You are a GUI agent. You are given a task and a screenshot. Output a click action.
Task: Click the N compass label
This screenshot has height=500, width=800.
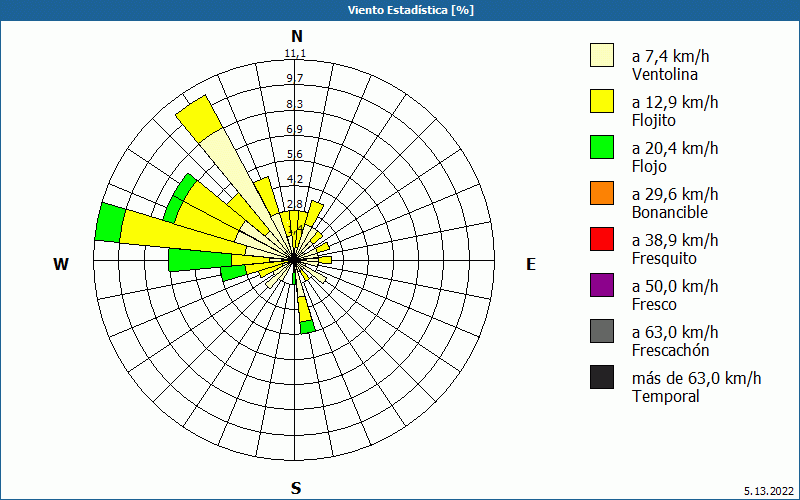tap(297, 36)
